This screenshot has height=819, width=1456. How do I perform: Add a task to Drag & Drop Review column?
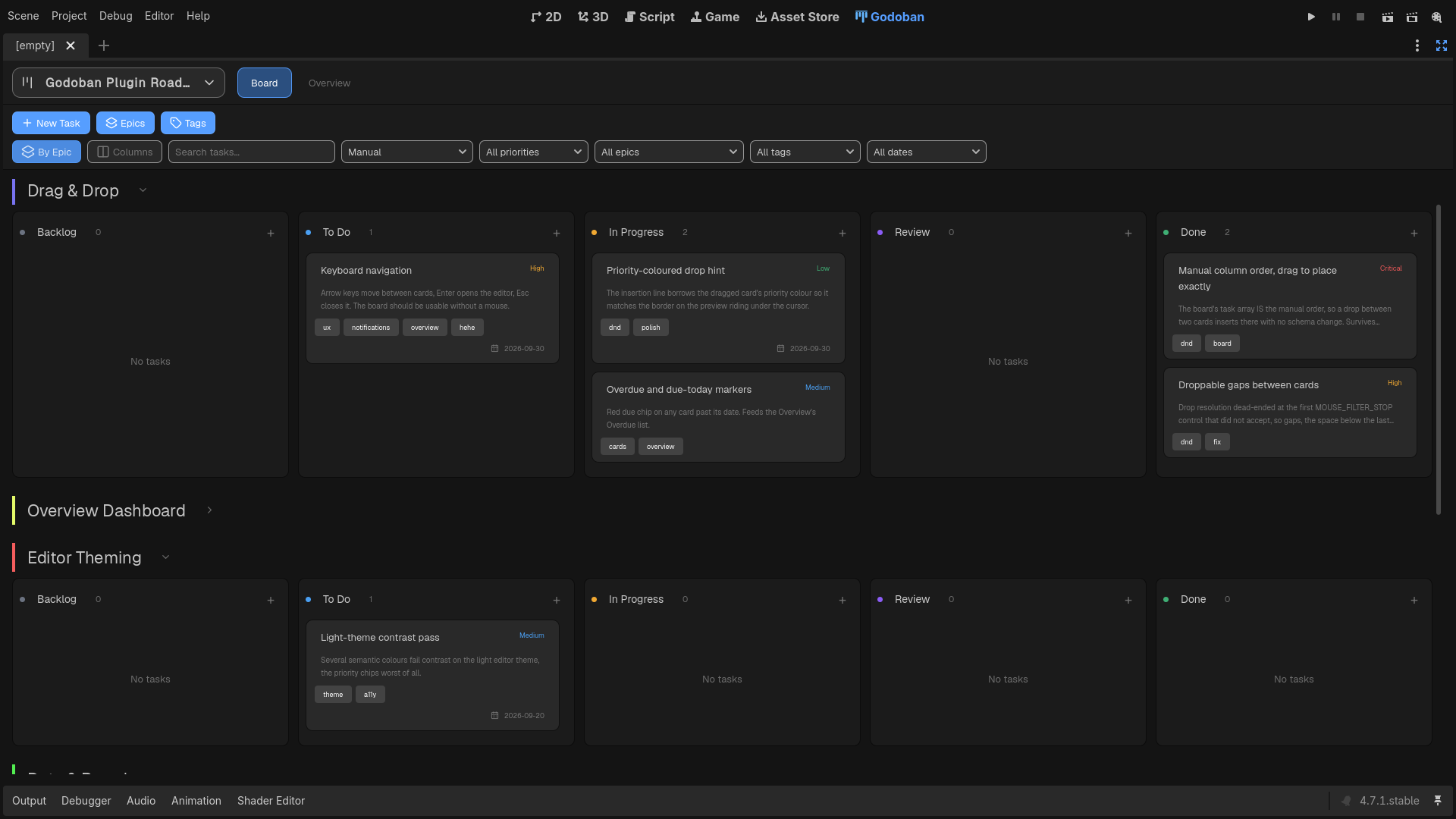(1128, 233)
